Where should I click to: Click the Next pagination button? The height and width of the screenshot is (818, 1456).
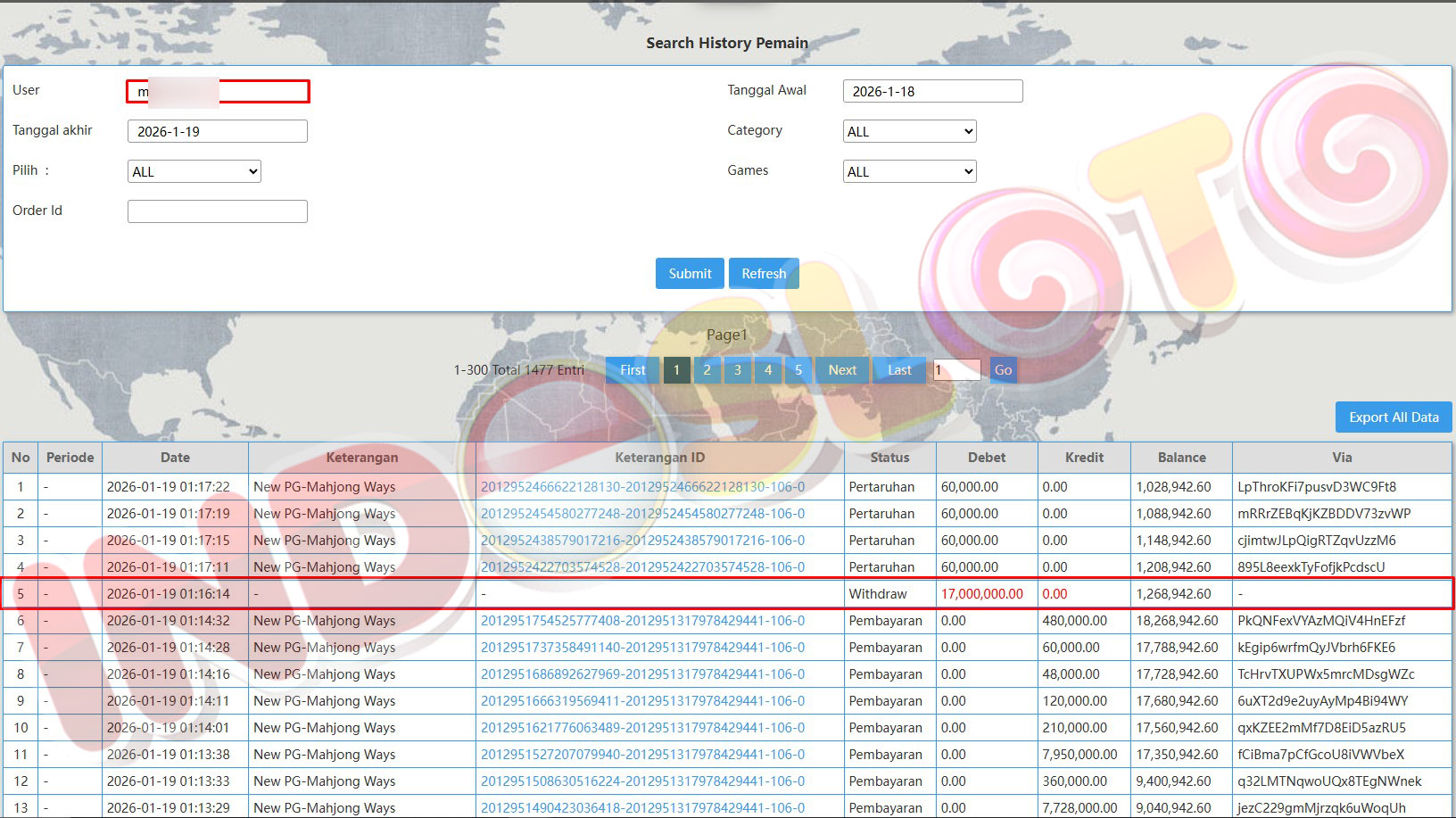841,370
